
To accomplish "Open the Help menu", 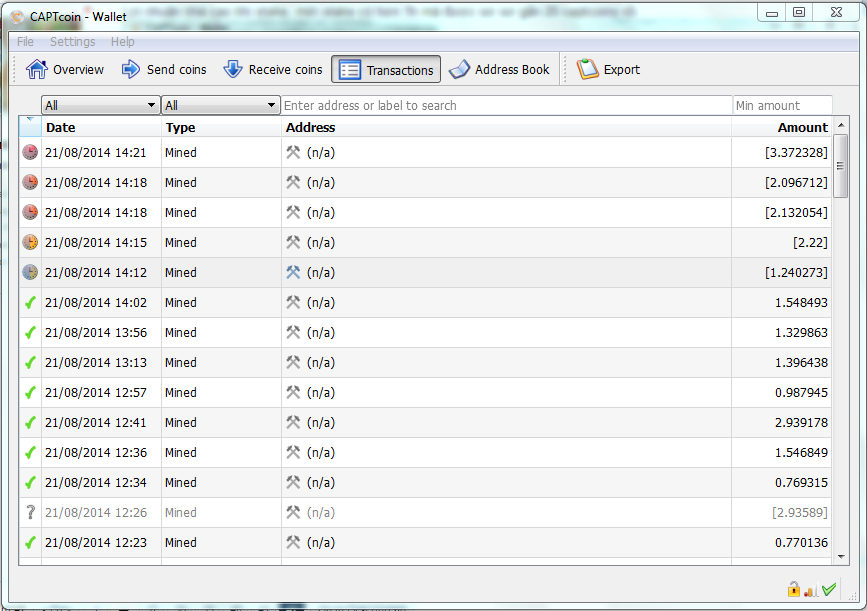I will [122, 41].
